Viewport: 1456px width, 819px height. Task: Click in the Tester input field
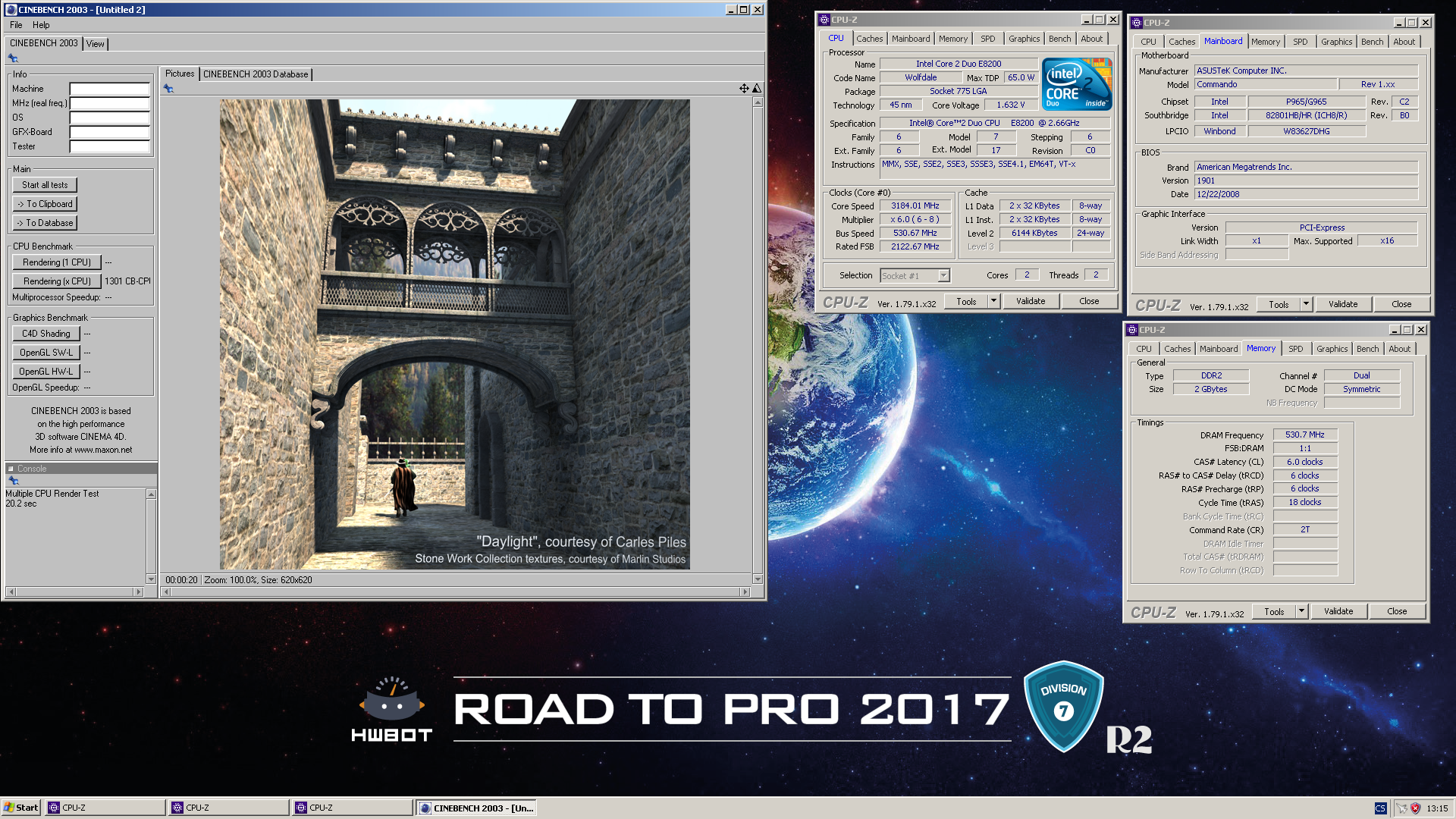[110, 146]
